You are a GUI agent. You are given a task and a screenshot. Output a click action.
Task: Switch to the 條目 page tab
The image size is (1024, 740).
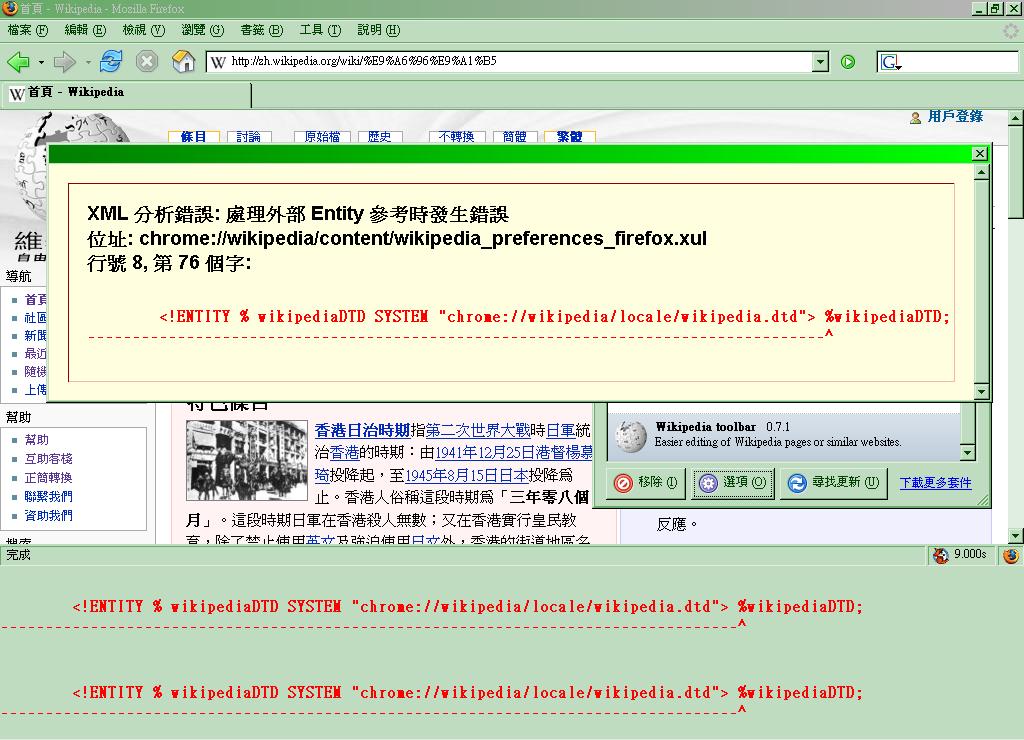pyautogui.click(x=193, y=137)
